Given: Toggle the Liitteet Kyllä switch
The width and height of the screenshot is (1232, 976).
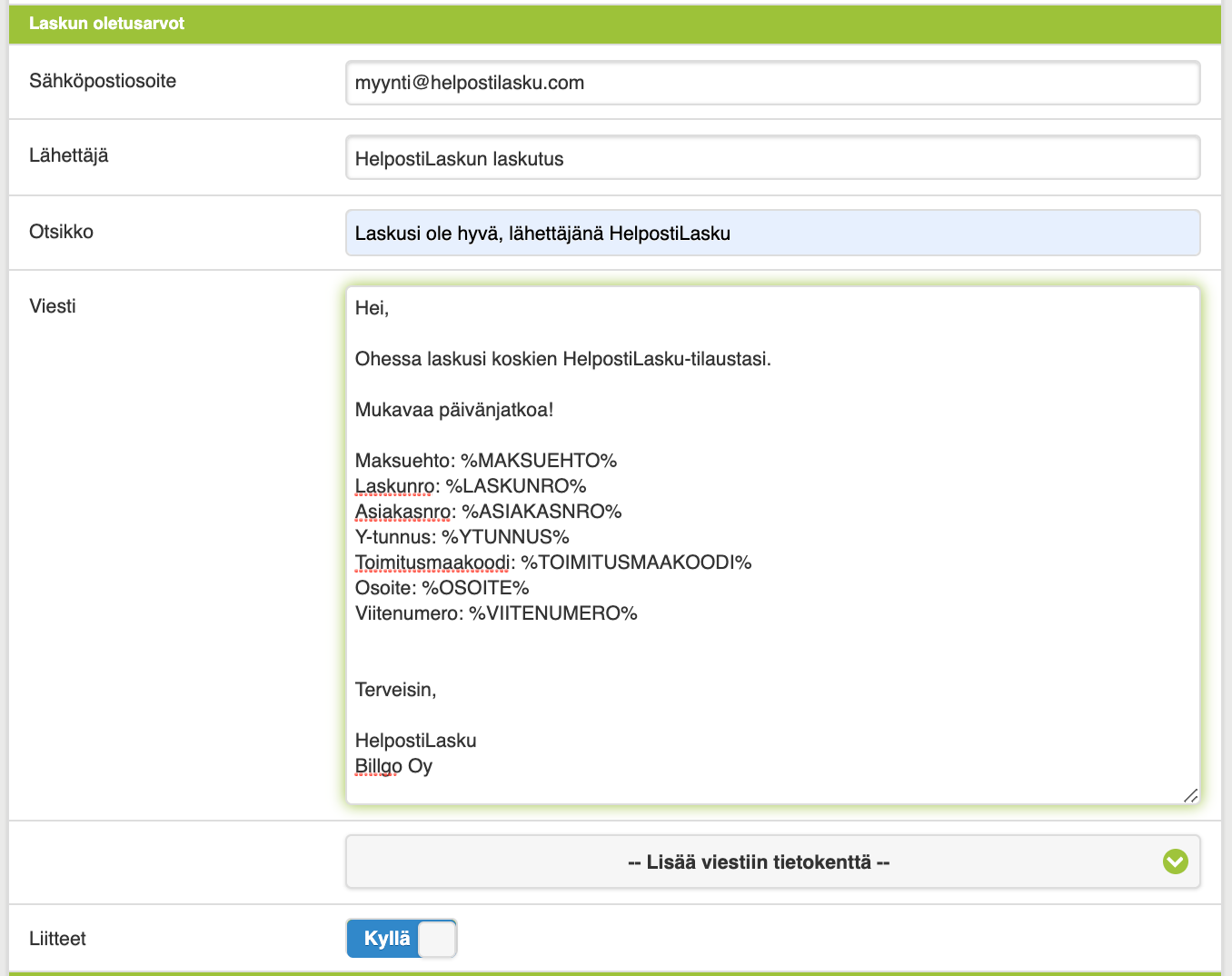Looking at the screenshot, I should pos(402,939).
